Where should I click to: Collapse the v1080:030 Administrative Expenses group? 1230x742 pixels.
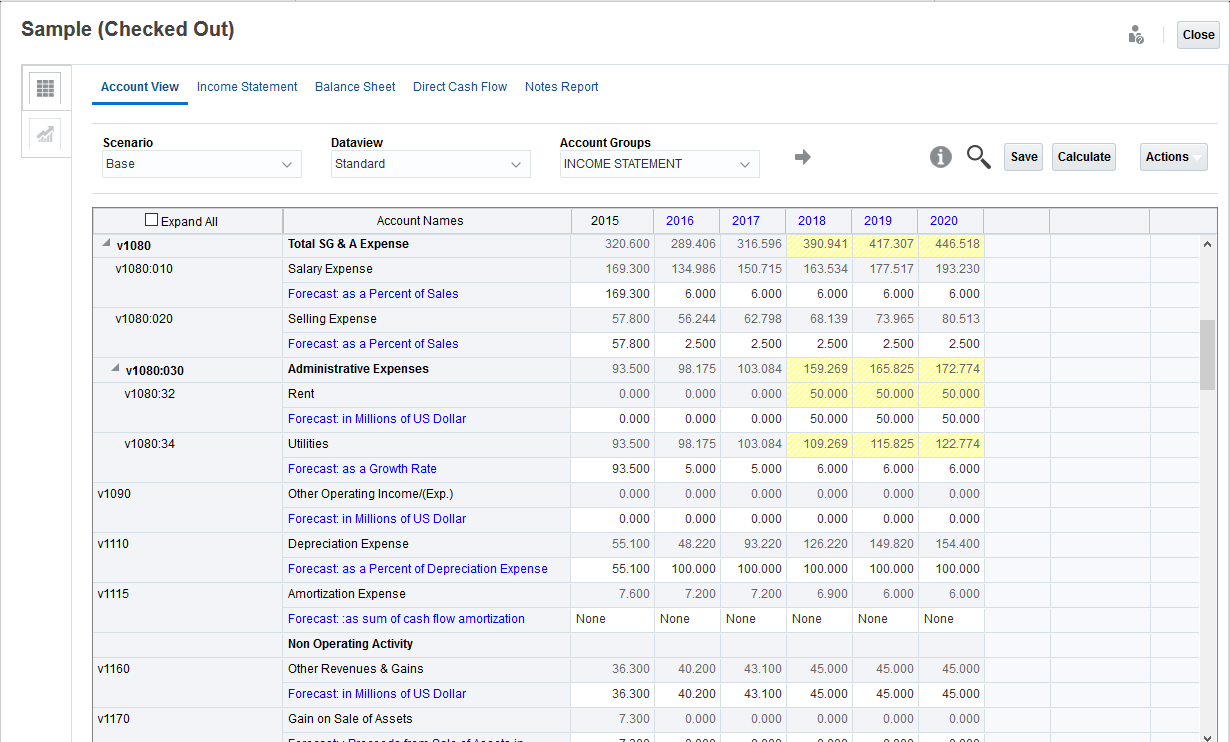pyautogui.click(x=115, y=367)
